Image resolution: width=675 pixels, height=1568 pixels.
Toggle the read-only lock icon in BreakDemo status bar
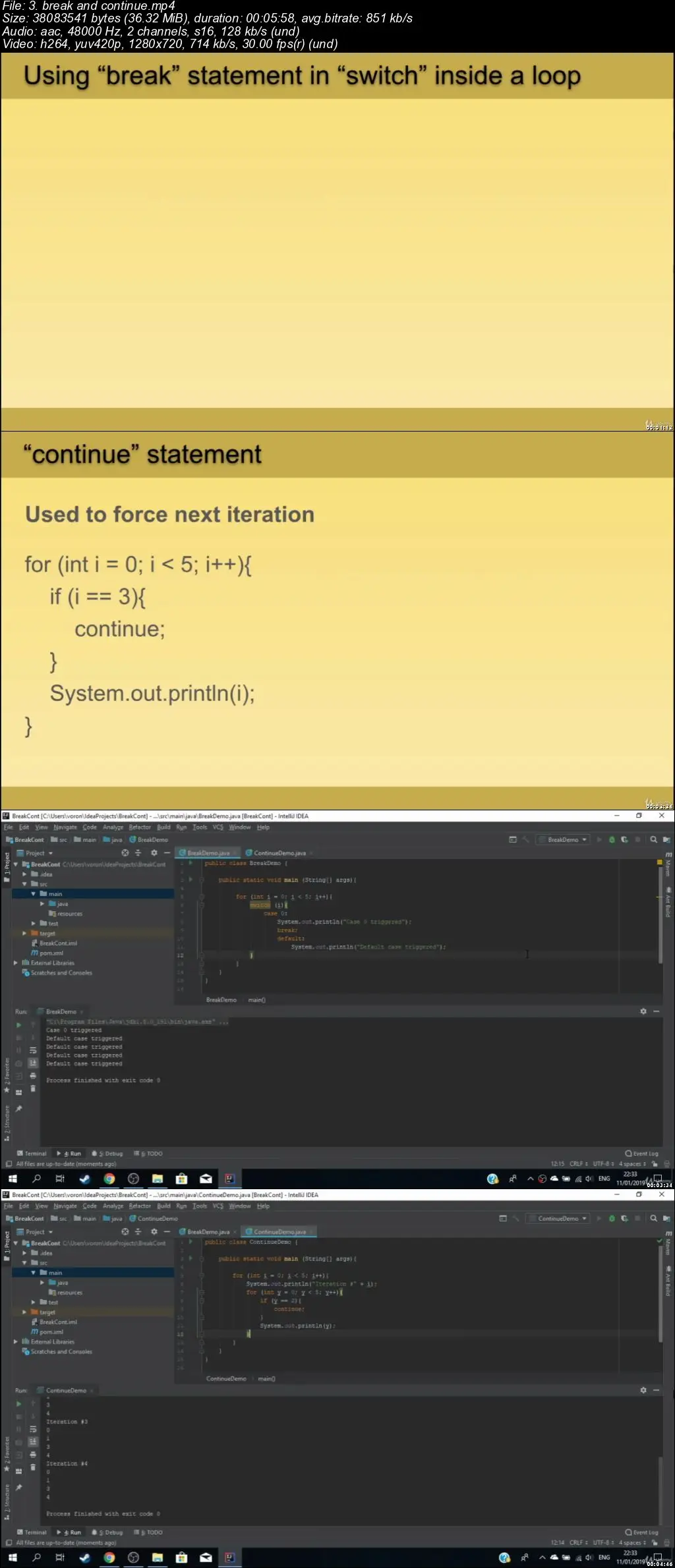pos(655,1164)
